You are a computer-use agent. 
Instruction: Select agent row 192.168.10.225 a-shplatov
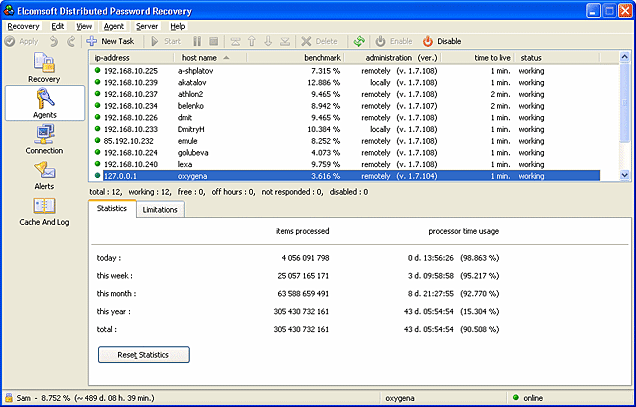pos(344,71)
